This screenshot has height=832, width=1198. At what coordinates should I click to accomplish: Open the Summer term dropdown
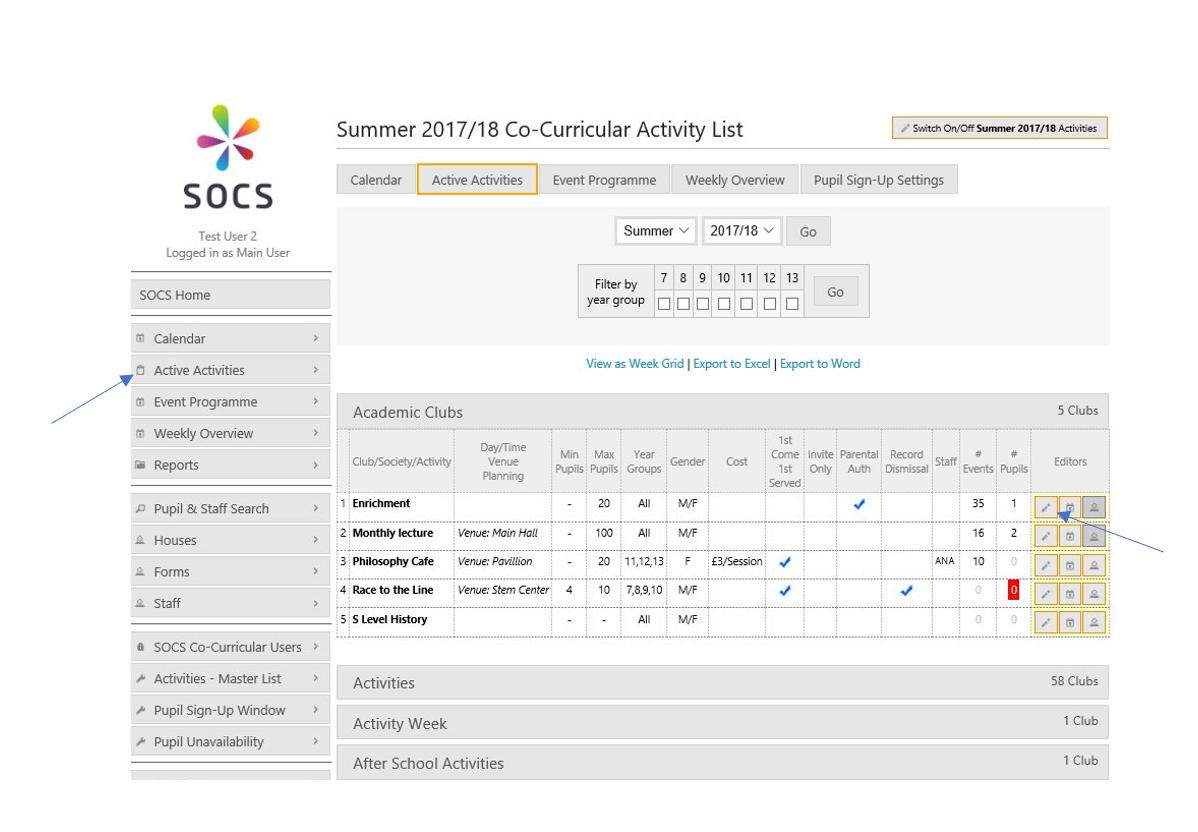pos(656,231)
